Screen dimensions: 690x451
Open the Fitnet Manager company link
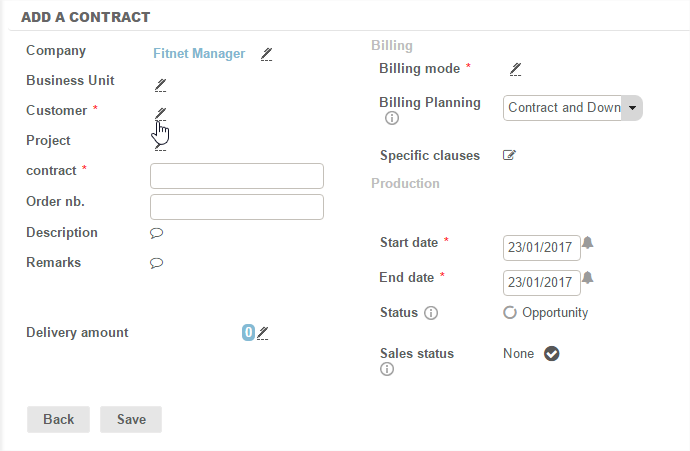point(198,54)
